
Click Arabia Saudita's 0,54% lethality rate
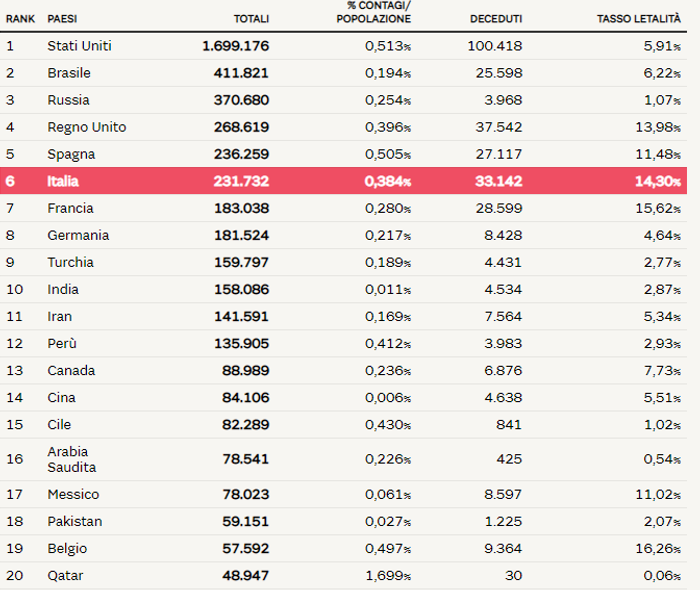point(662,459)
